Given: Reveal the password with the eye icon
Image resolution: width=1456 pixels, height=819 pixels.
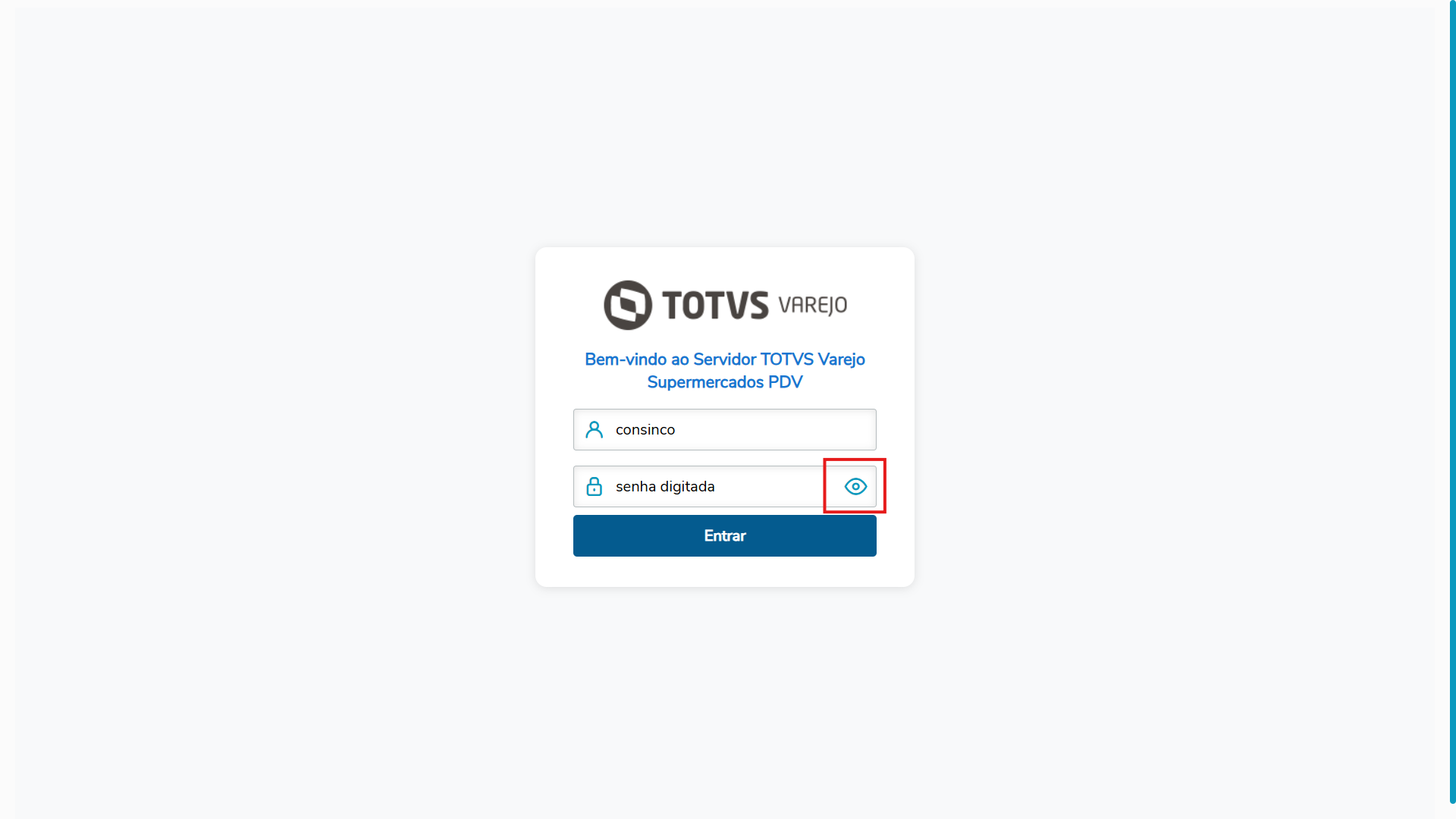Looking at the screenshot, I should pos(855,486).
